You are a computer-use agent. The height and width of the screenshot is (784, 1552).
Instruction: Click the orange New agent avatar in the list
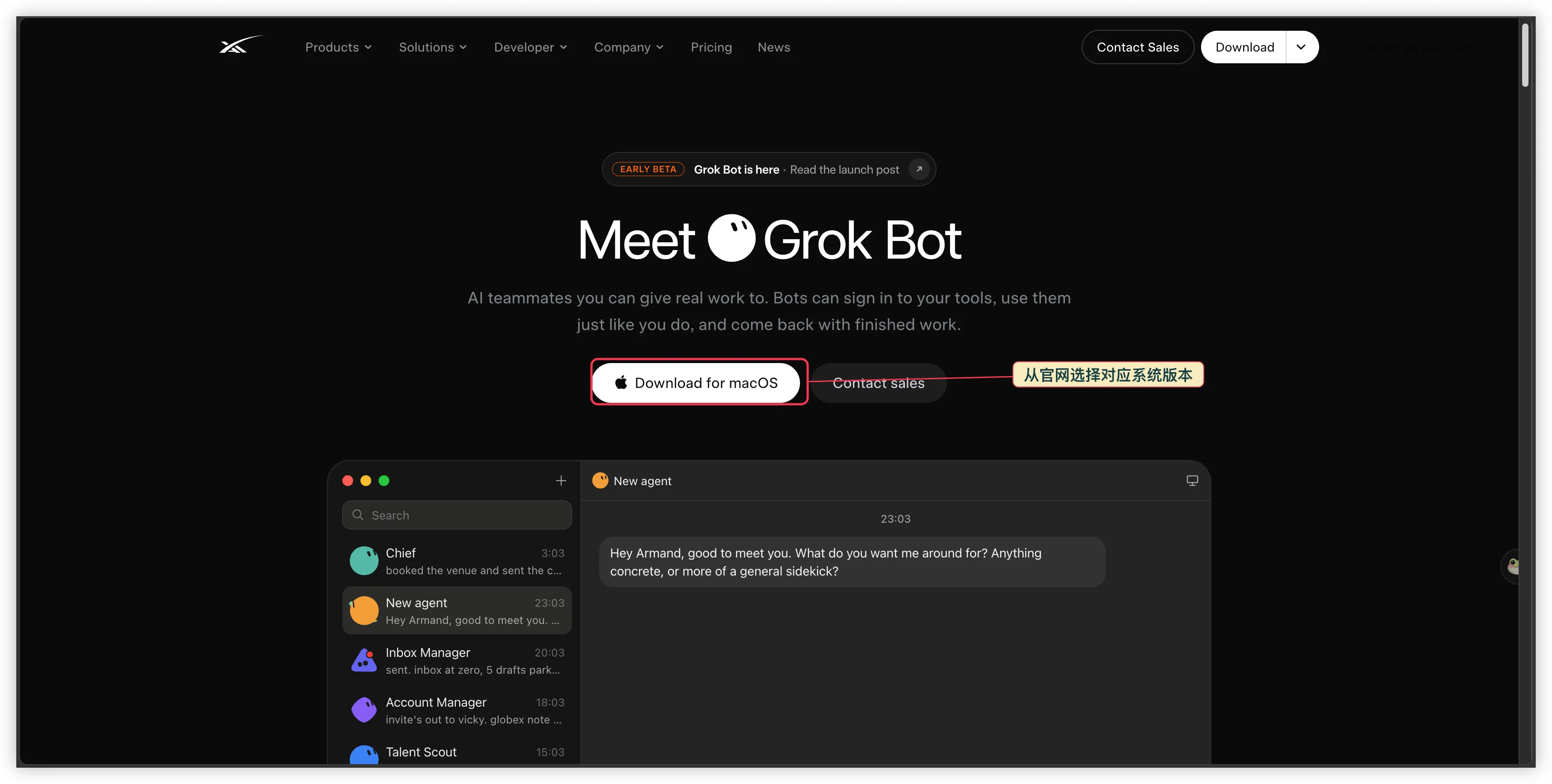[364, 610]
